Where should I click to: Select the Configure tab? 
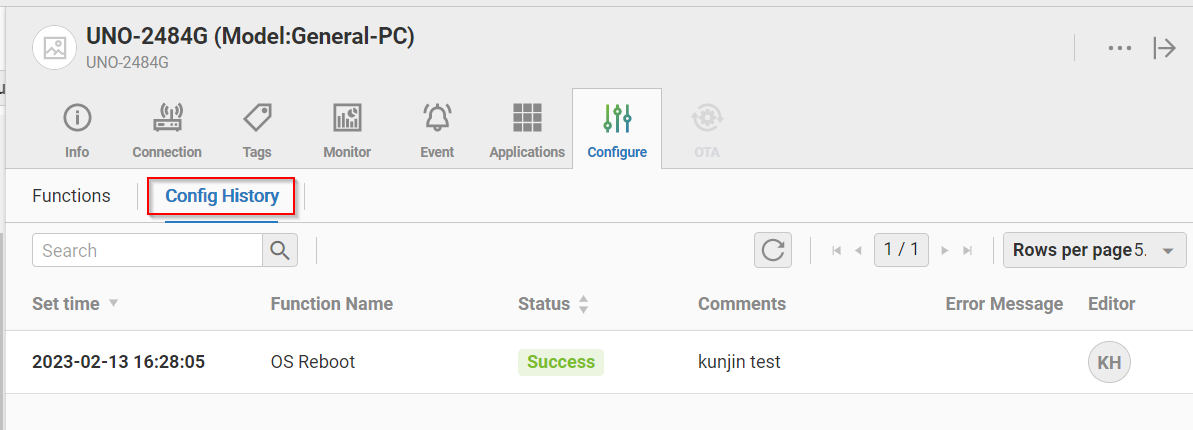click(x=617, y=129)
